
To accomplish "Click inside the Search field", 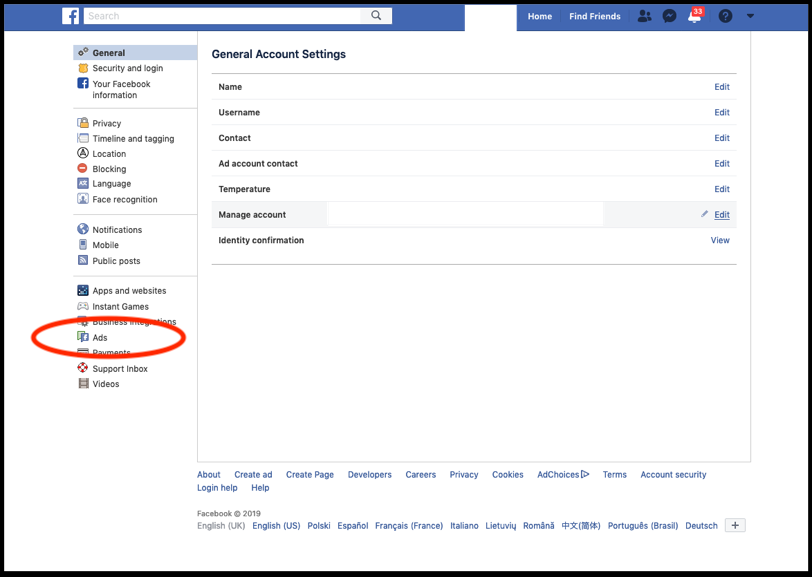I will (222, 16).
